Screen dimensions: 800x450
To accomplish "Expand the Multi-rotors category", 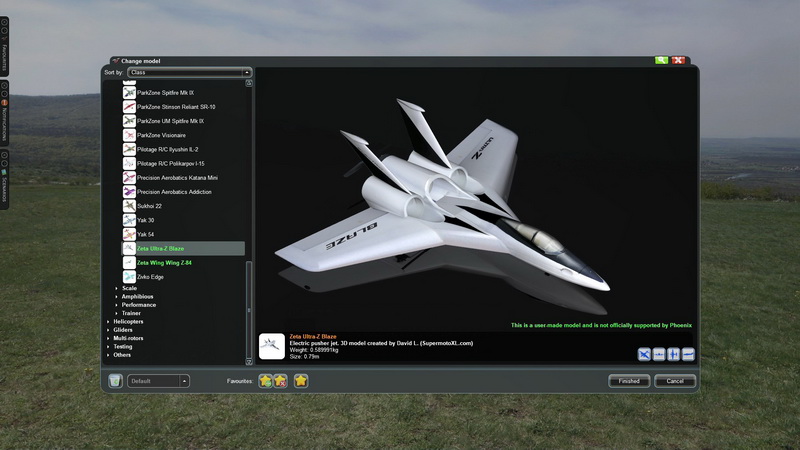I will click(x=109, y=338).
